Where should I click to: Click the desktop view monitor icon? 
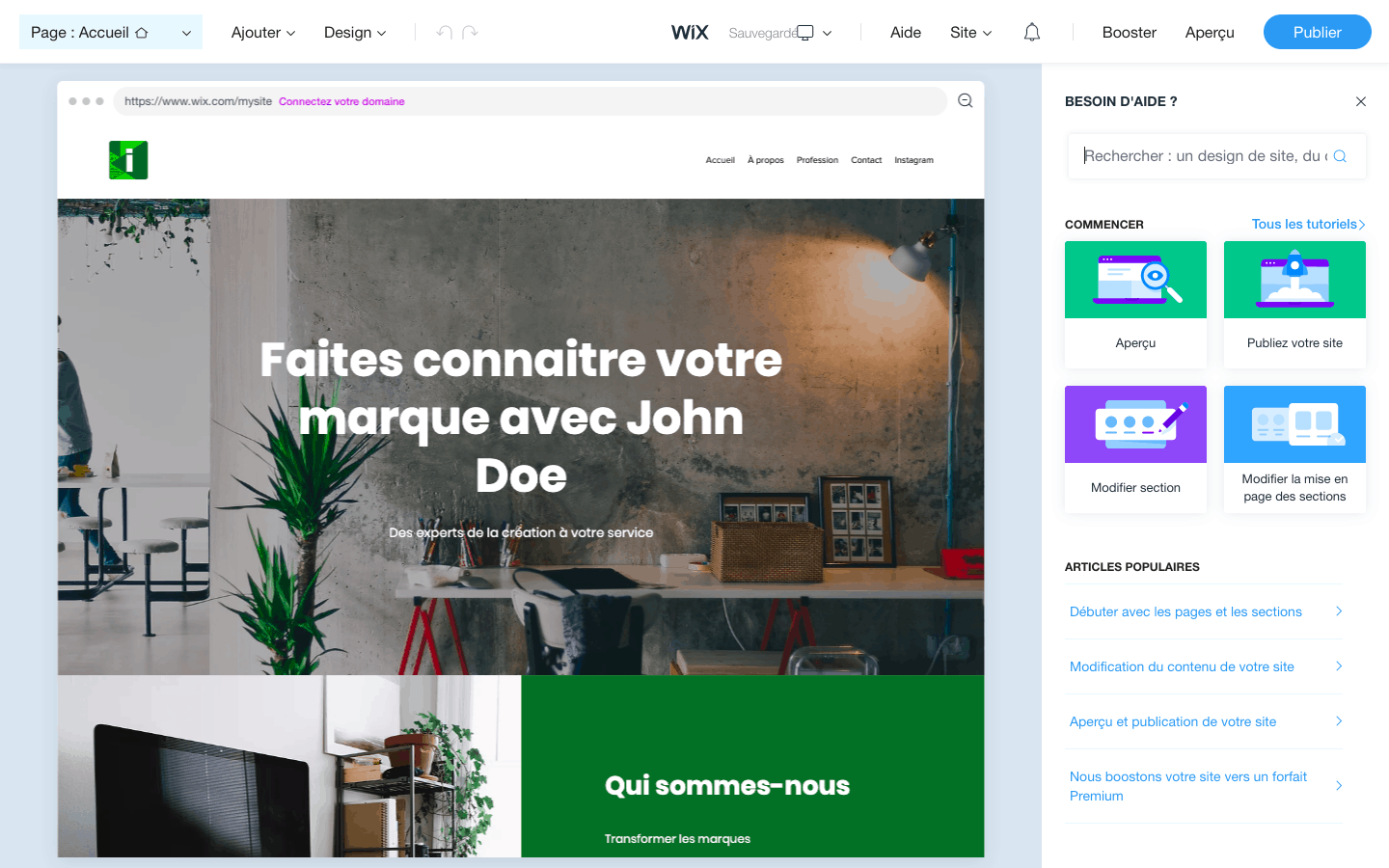coord(805,33)
